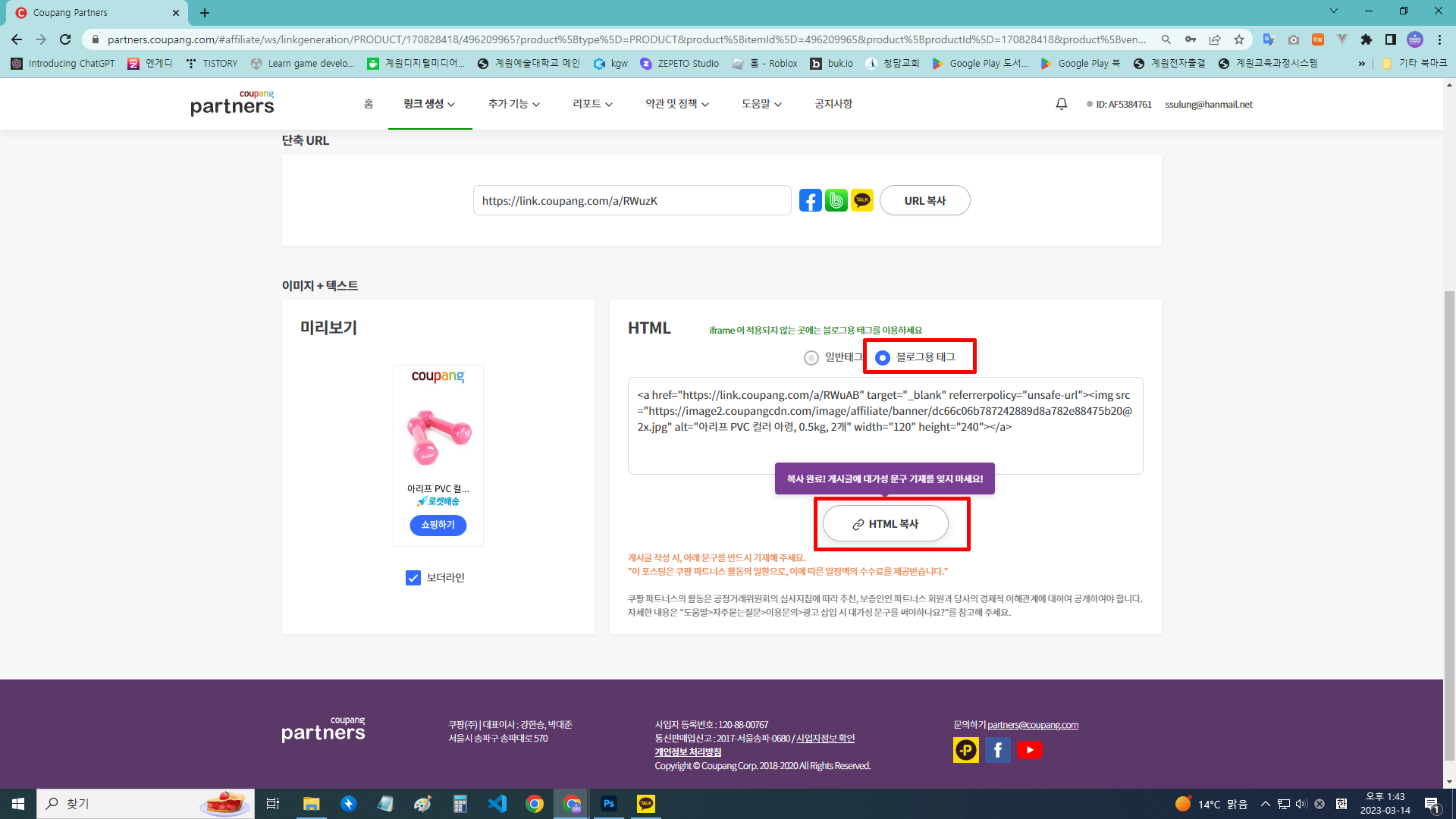1456x819 pixels.
Task: Toggle the 보더라인 checkbox
Action: (x=413, y=578)
